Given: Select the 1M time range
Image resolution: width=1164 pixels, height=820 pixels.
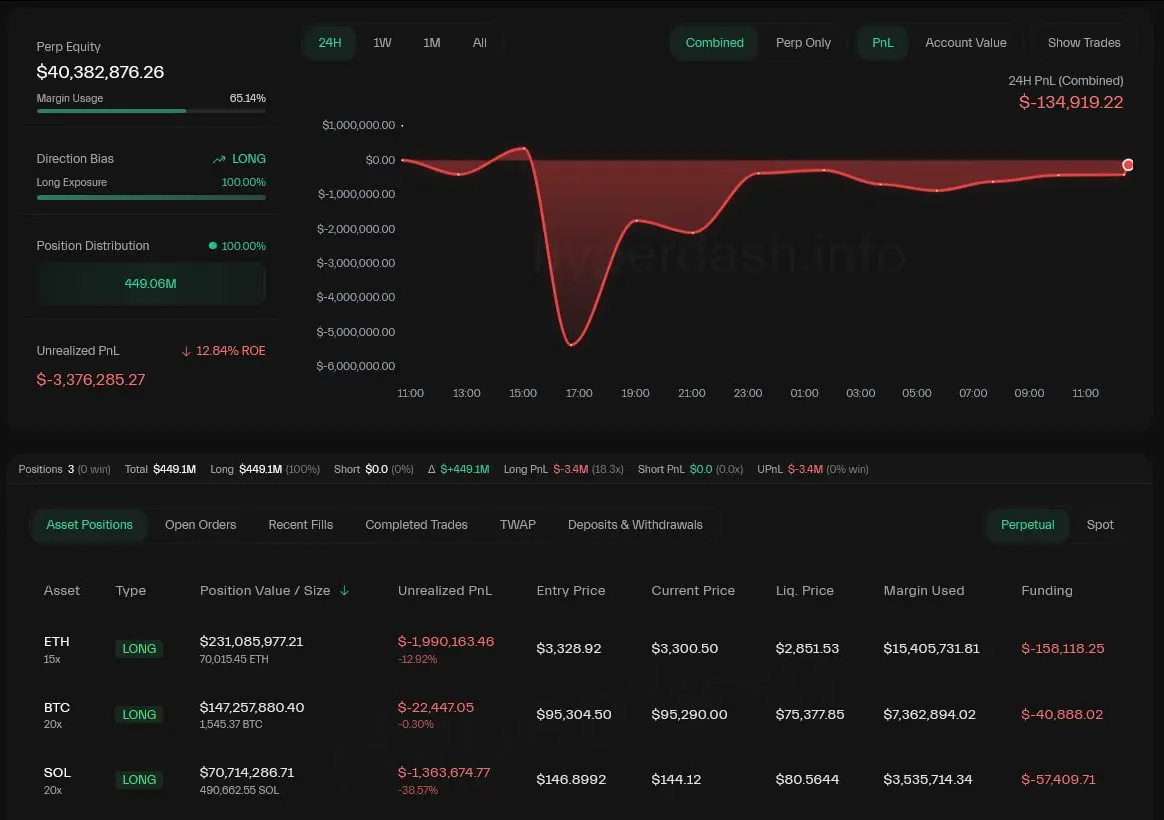Looking at the screenshot, I should tap(431, 43).
